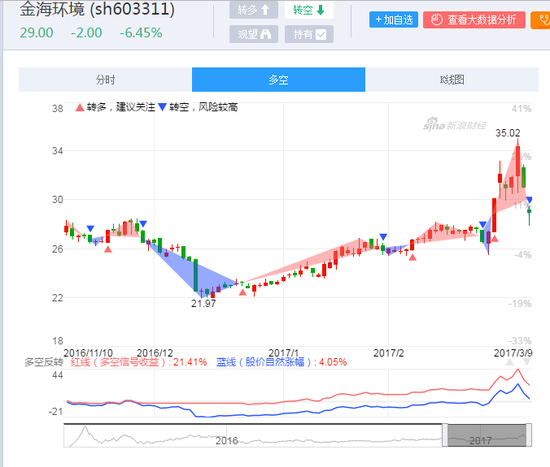
Task: Open 查看大数据分析
Action: coord(474,20)
